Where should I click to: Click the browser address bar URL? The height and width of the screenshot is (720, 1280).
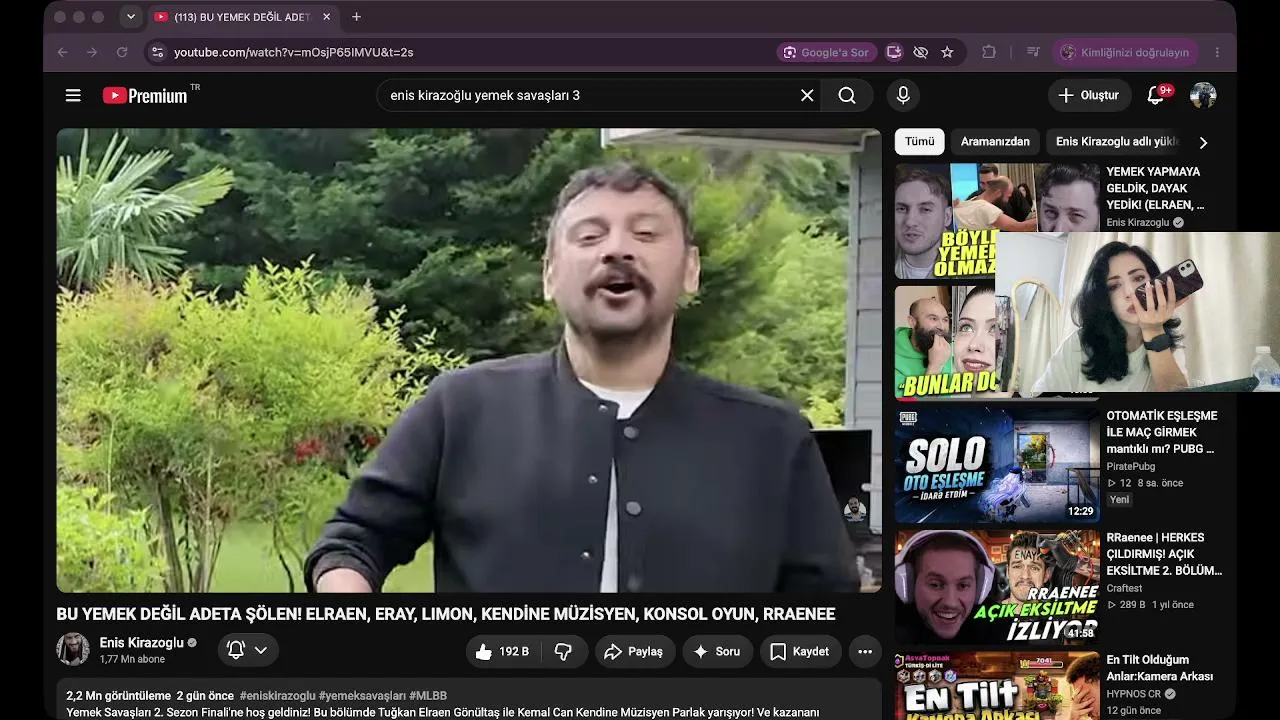pyautogui.click(x=294, y=52)
